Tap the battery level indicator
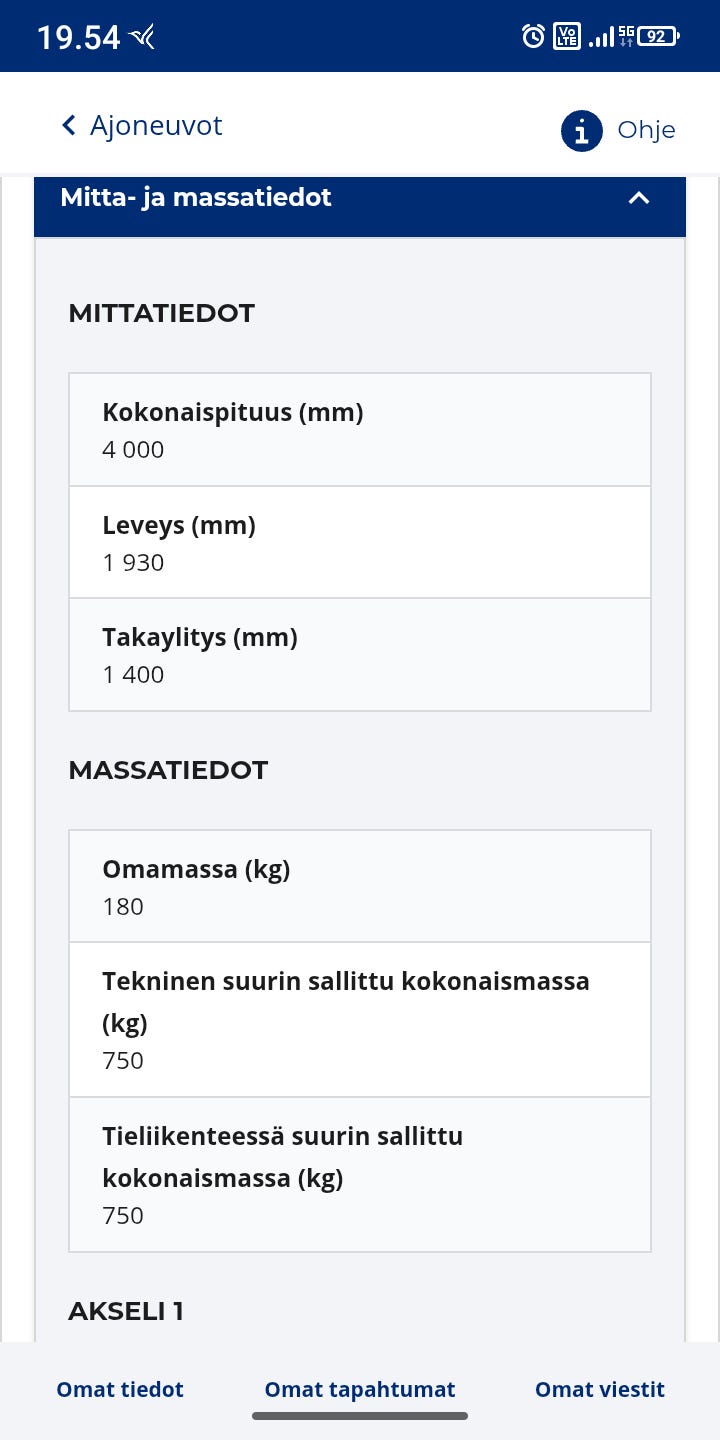 659,37
